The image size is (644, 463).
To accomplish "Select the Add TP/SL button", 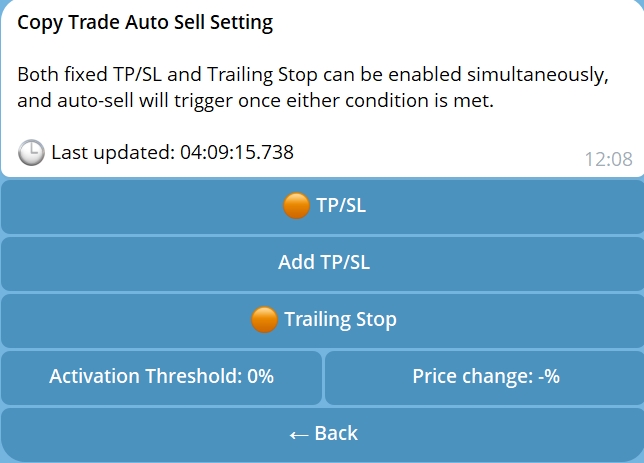I will (322, 264).
